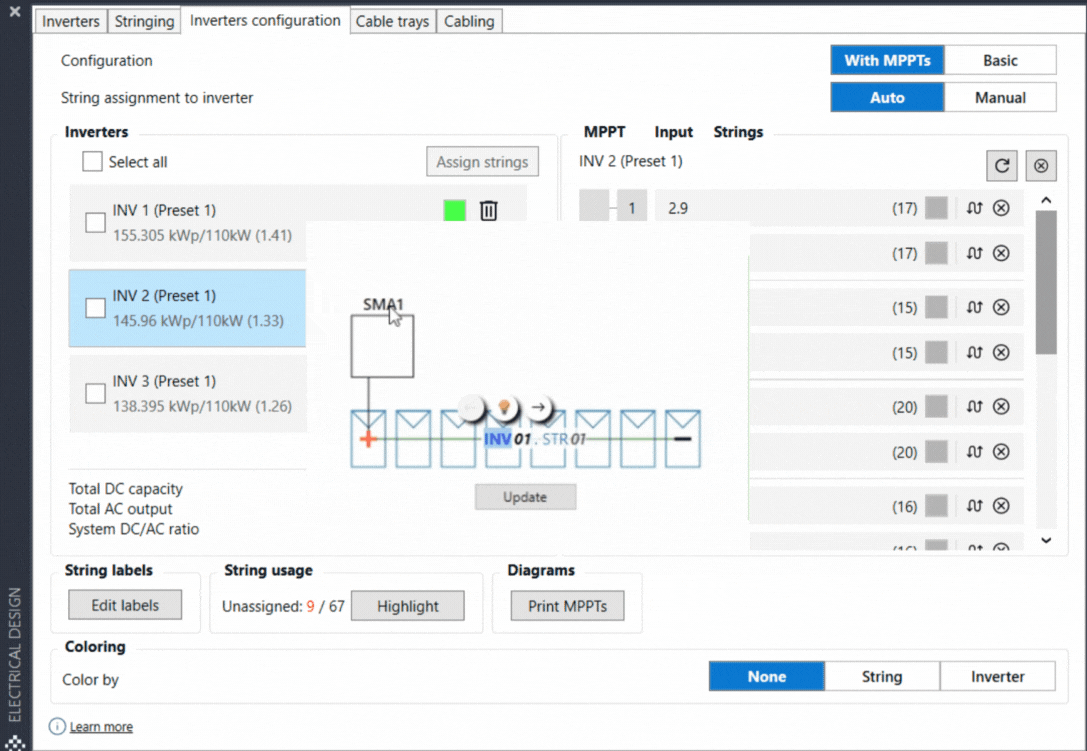The width and height of the screenshot is (1087, 751).
Task: Set string coloring to Inverter
Action: pos(997,676)
